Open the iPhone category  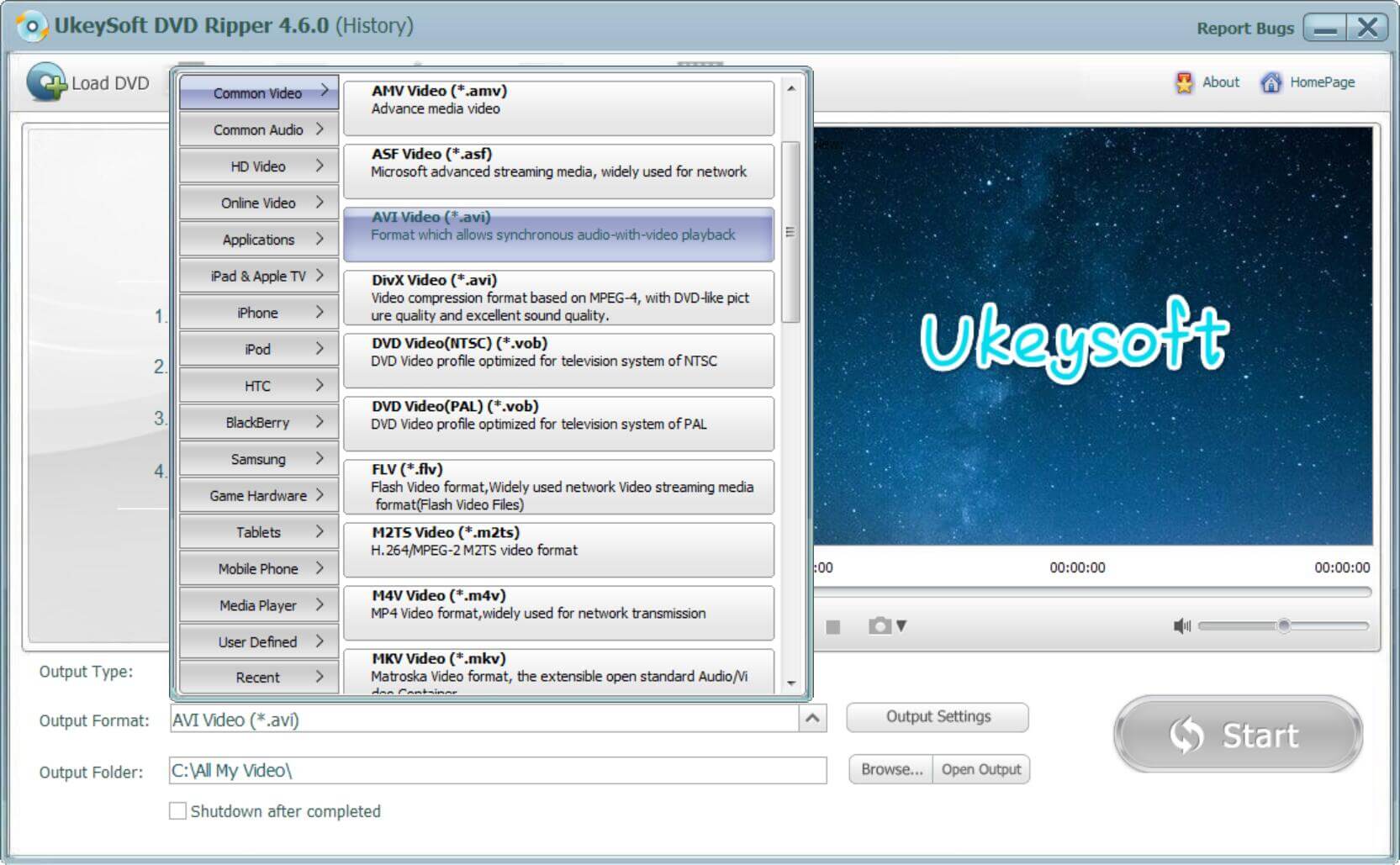[x=259, y=313]
